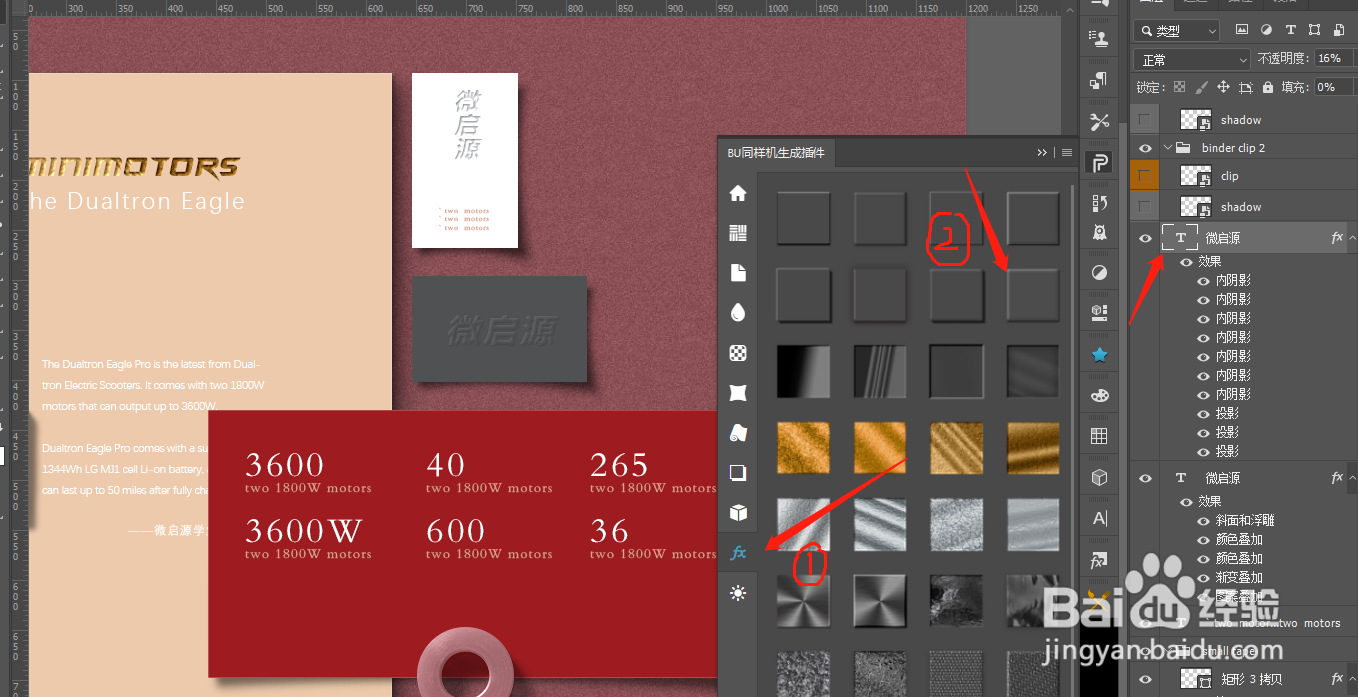Select the BU同样机生成插件 panel tab
The width and height of the screenshot is (1358, 697).
pos(776,153)
